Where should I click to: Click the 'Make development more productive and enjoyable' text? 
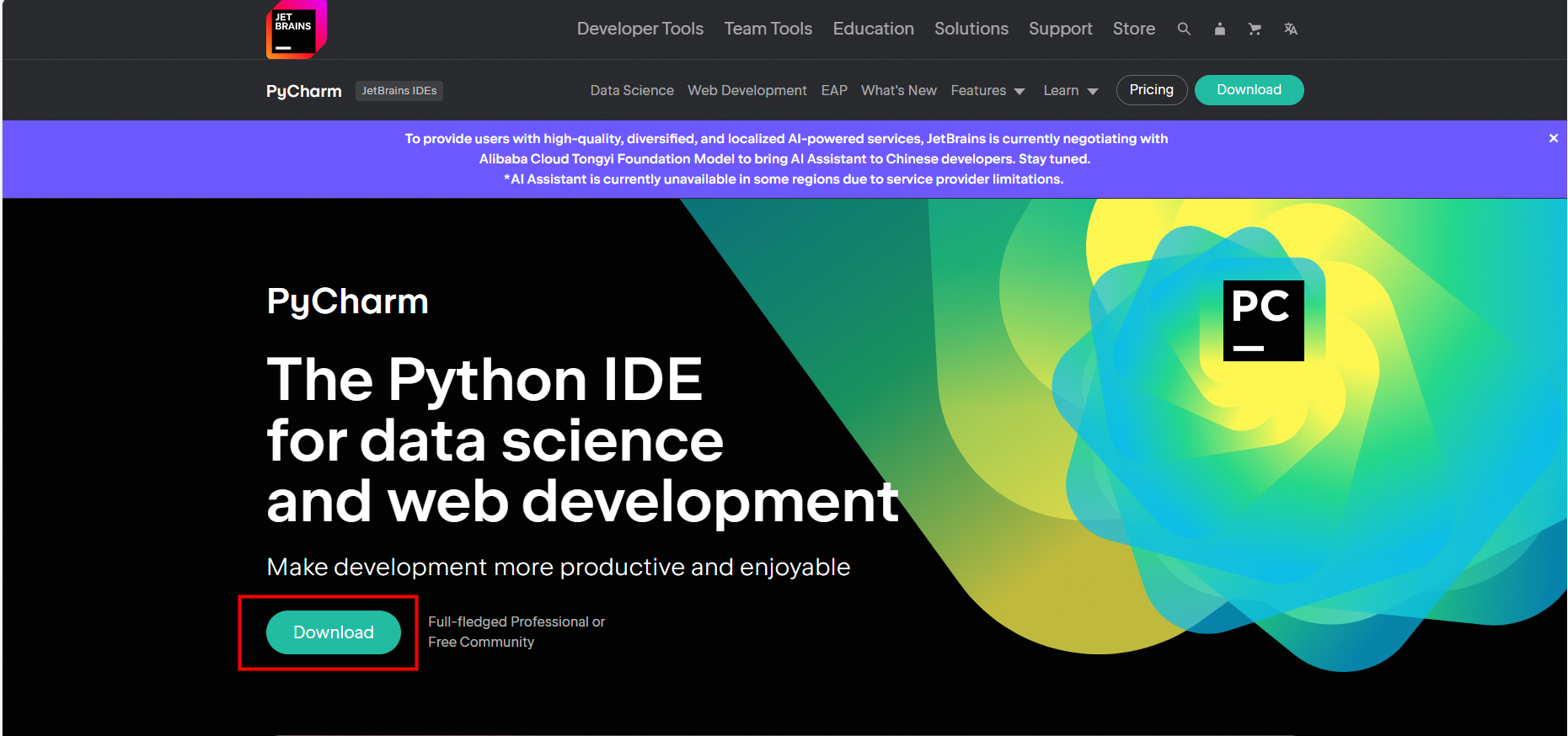pos(559,568)
